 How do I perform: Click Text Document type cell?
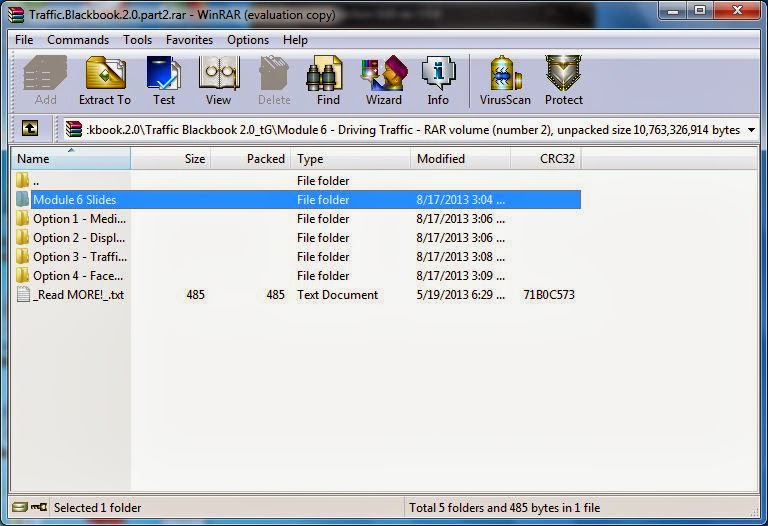point(337,295)
